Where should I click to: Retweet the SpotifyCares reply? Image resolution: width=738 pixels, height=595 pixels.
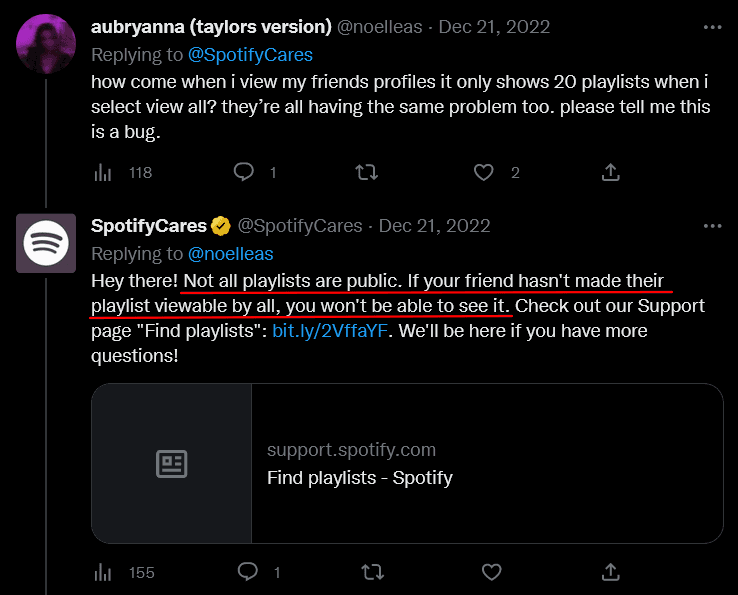click(371, 572)
